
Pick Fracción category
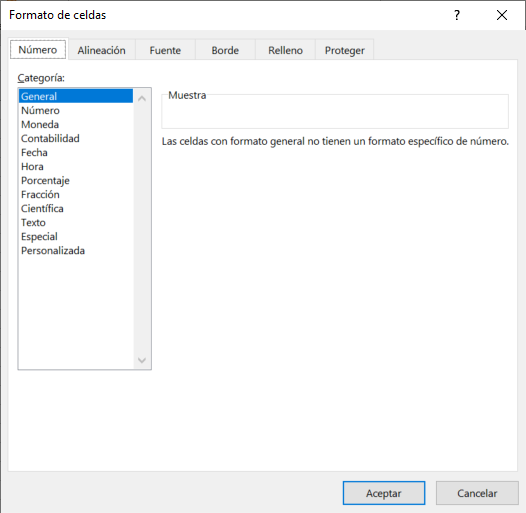(x=76, y=195)
